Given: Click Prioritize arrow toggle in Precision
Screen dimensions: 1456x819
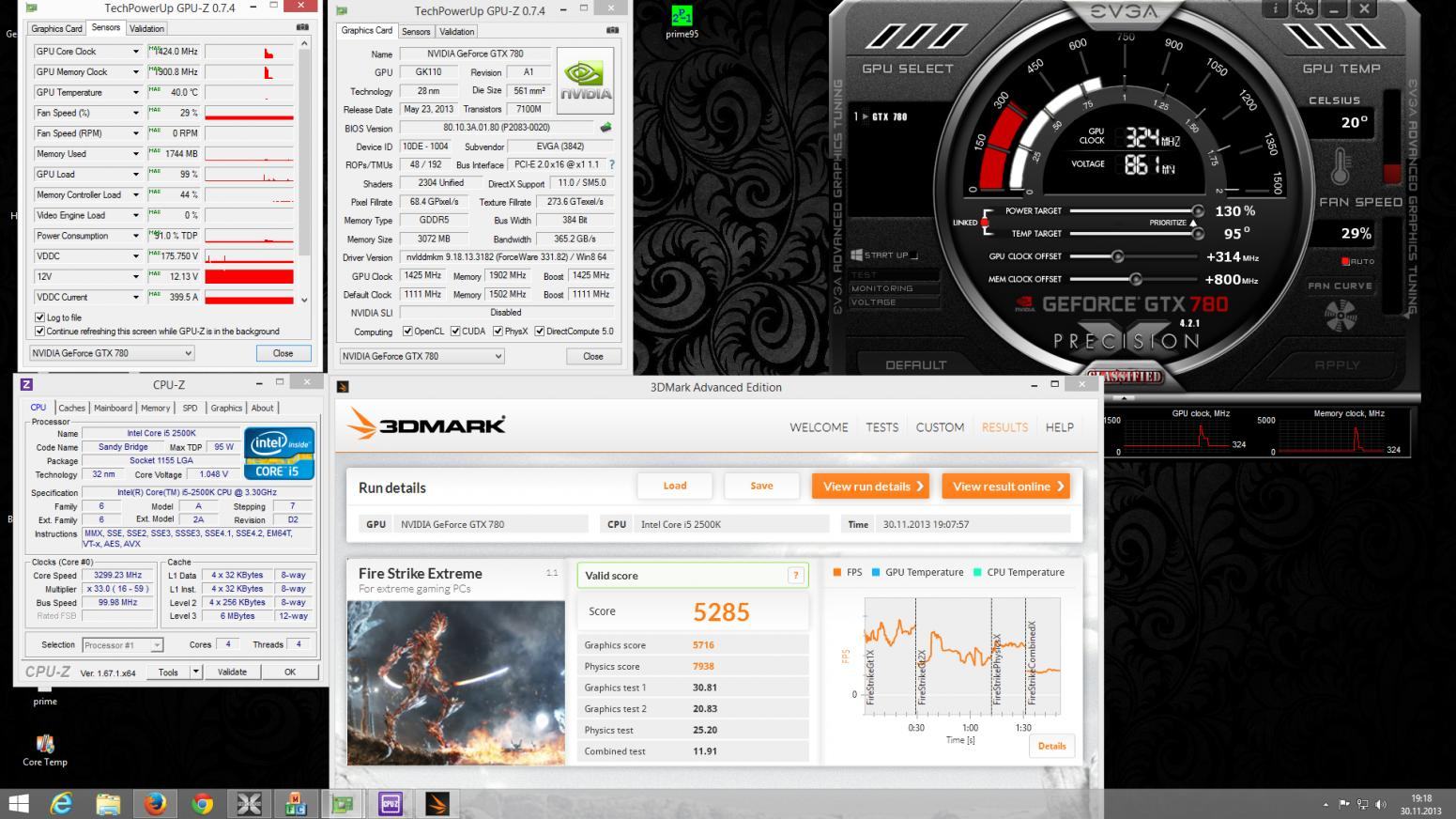Looking at the screenshot, I should (1194, 223).
